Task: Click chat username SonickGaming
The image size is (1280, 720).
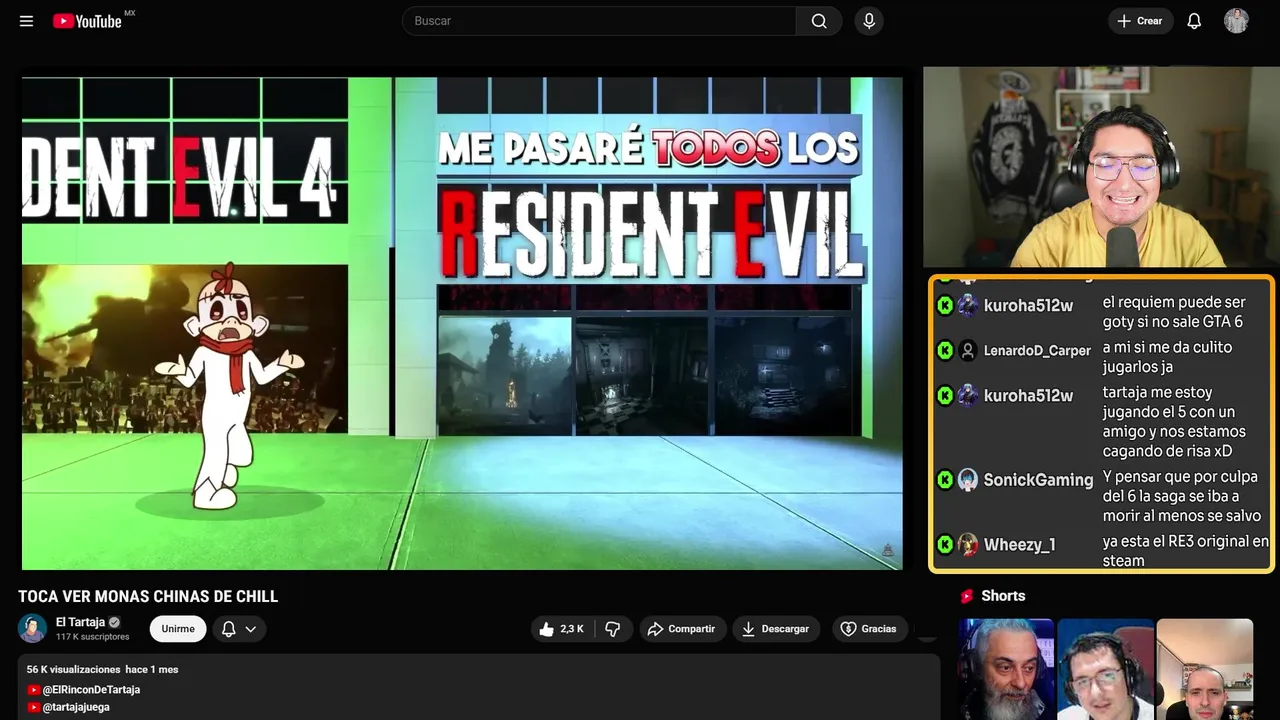Action: tap(1038, 480)
